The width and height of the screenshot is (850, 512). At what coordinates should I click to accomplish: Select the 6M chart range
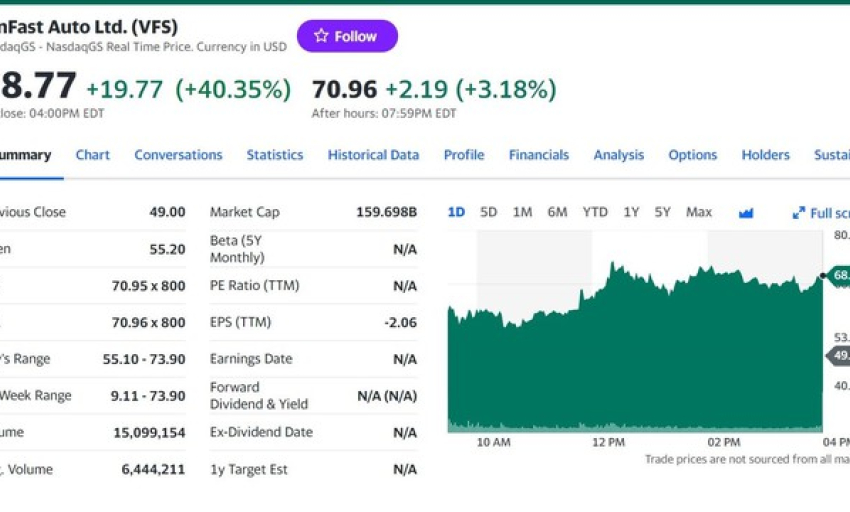point(557,212)
